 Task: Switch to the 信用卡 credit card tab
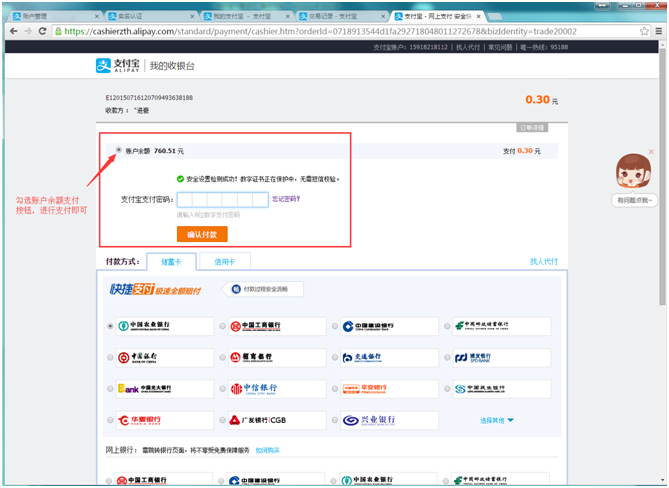point(225,262)
